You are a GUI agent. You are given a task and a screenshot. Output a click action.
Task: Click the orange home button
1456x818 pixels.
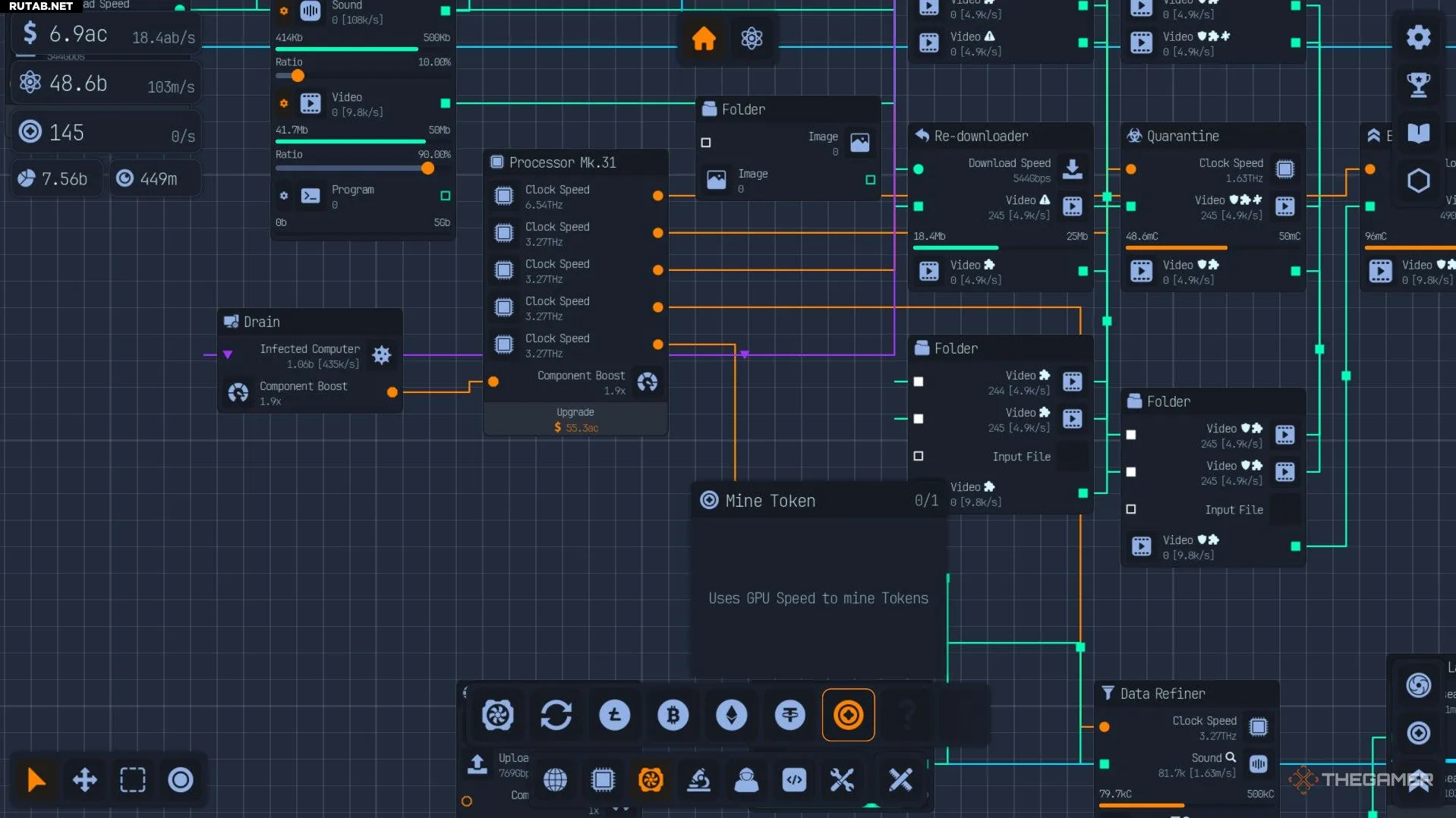coord(704,38)
